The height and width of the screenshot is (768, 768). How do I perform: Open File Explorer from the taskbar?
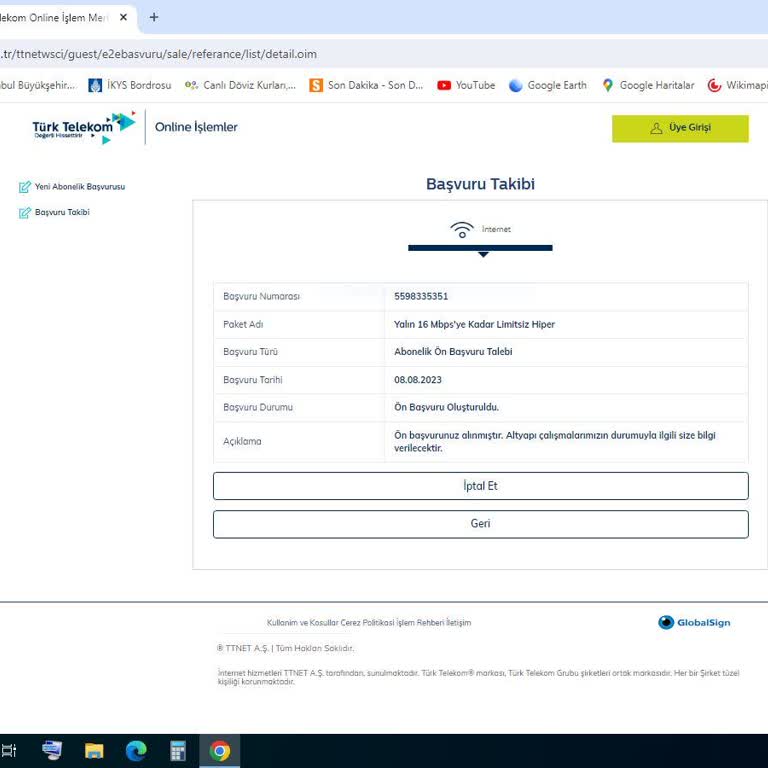pyautogui.click(x=94, y=750)
